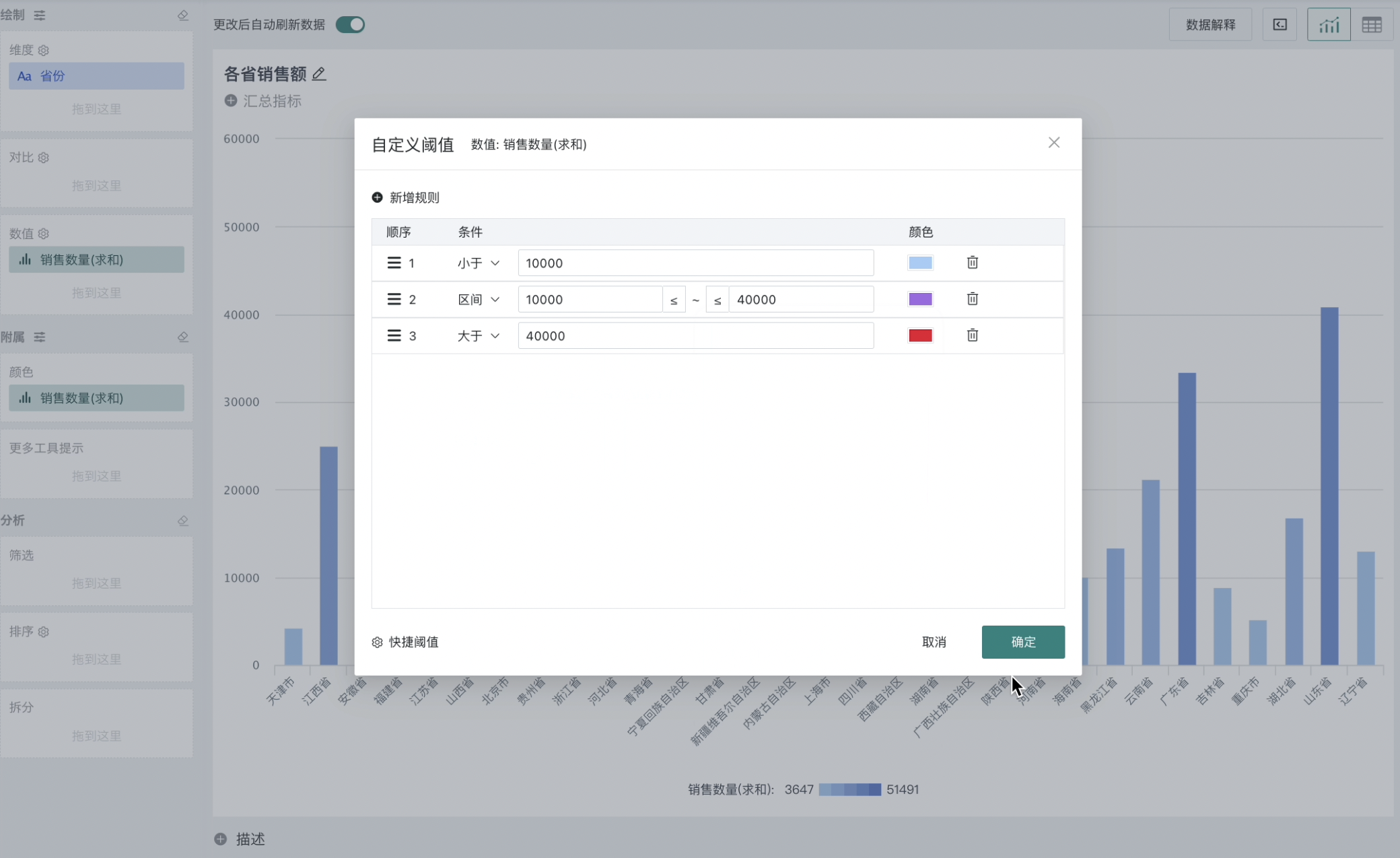Image resolution: width=1400 pixels, height=858 pixels.
Task: Click the edit pencil next to 各省销售额
Action: (319, 74)
